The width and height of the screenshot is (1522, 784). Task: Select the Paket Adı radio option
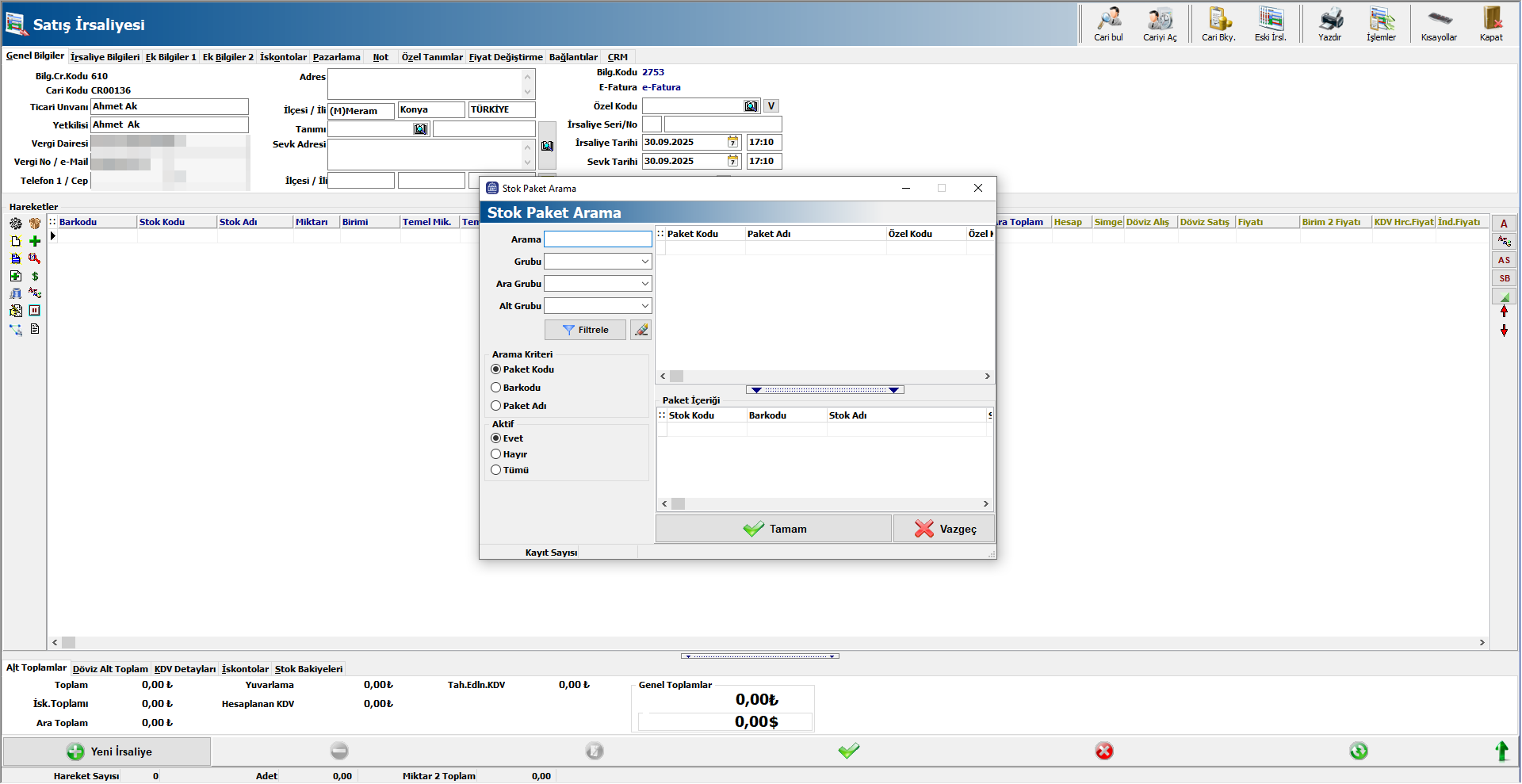(496, 406)
